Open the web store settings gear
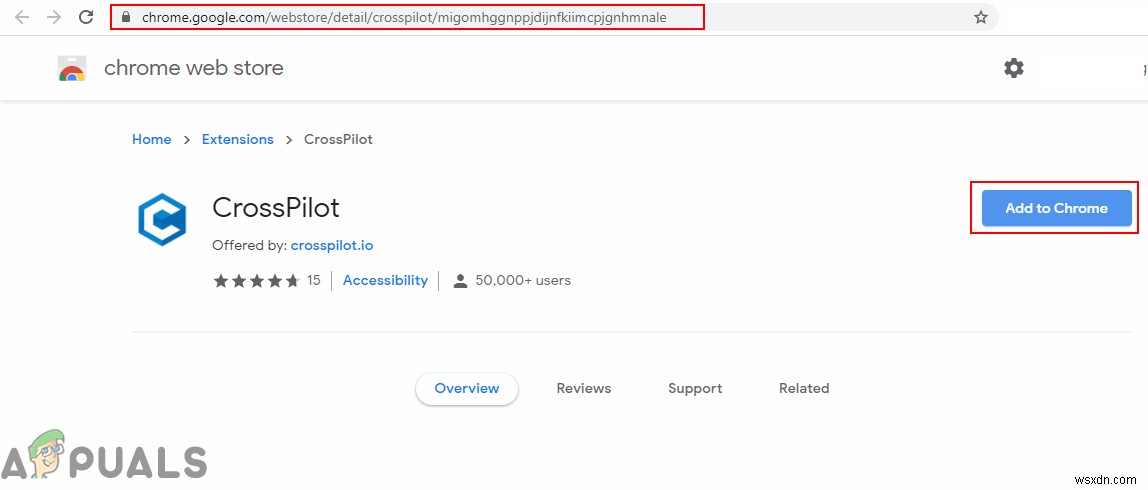 (x=1014, y=68)
